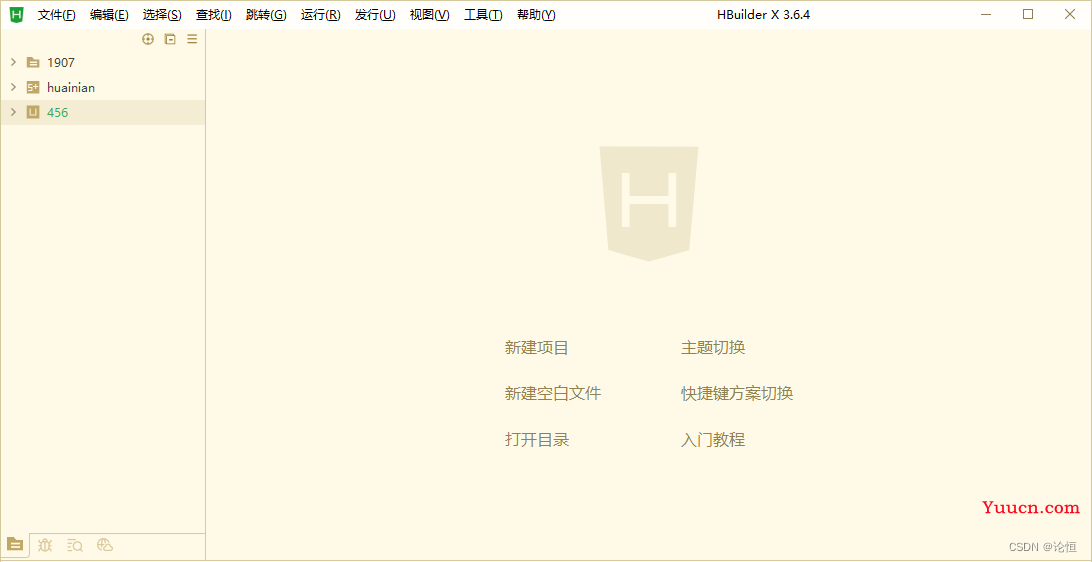Open the 选择(S) menu
Viewport: 1092px width, 562px height.
(x=162, y=15)
